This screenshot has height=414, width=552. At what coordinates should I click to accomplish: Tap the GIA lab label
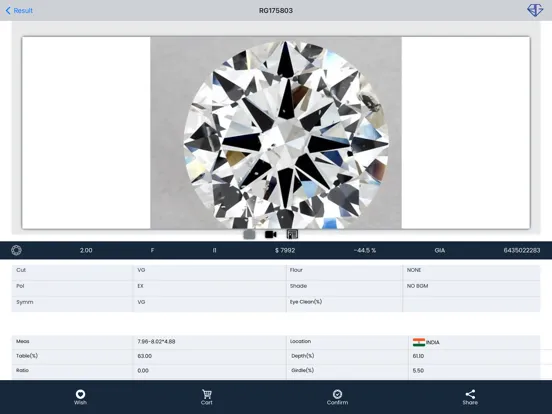pos(440,250)
